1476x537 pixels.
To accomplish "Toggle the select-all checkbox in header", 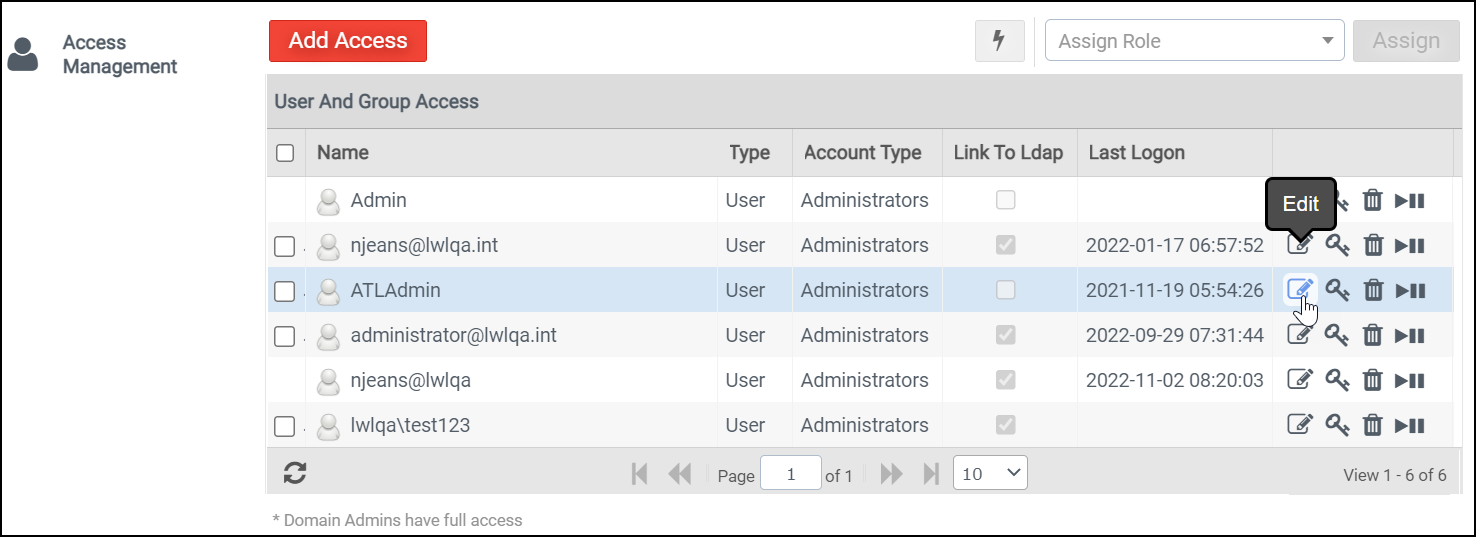I will coord(285,153).
